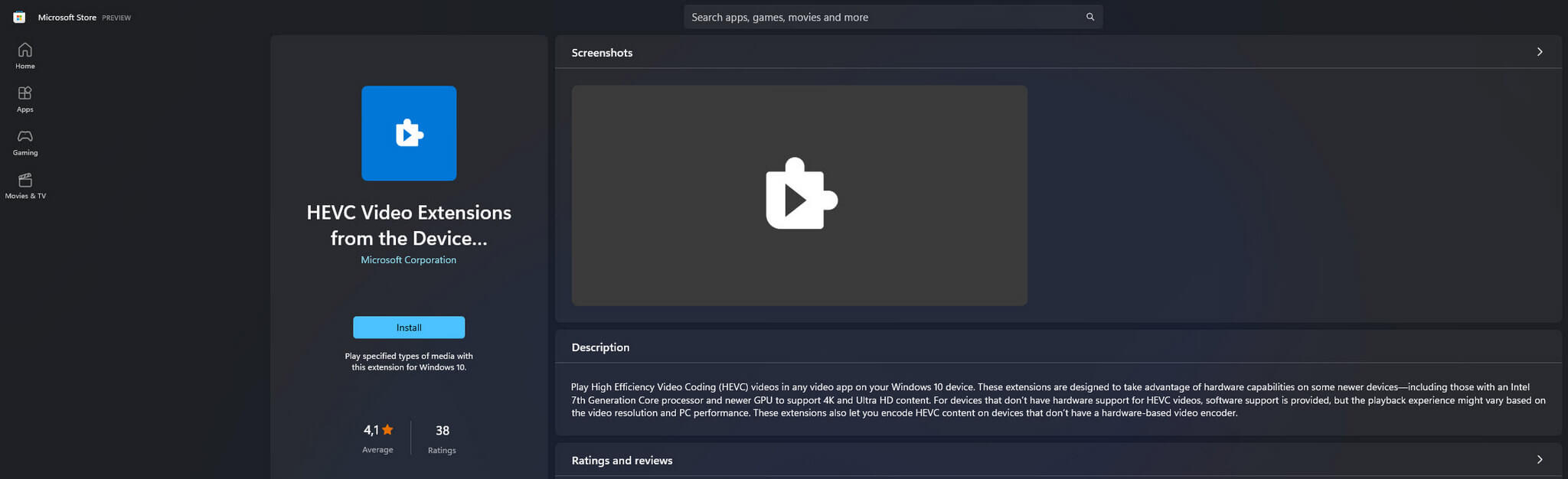Click the Microsoft Store logo icon
The height and width of the screenshot is (479, 1568).
tap(19, 17)
